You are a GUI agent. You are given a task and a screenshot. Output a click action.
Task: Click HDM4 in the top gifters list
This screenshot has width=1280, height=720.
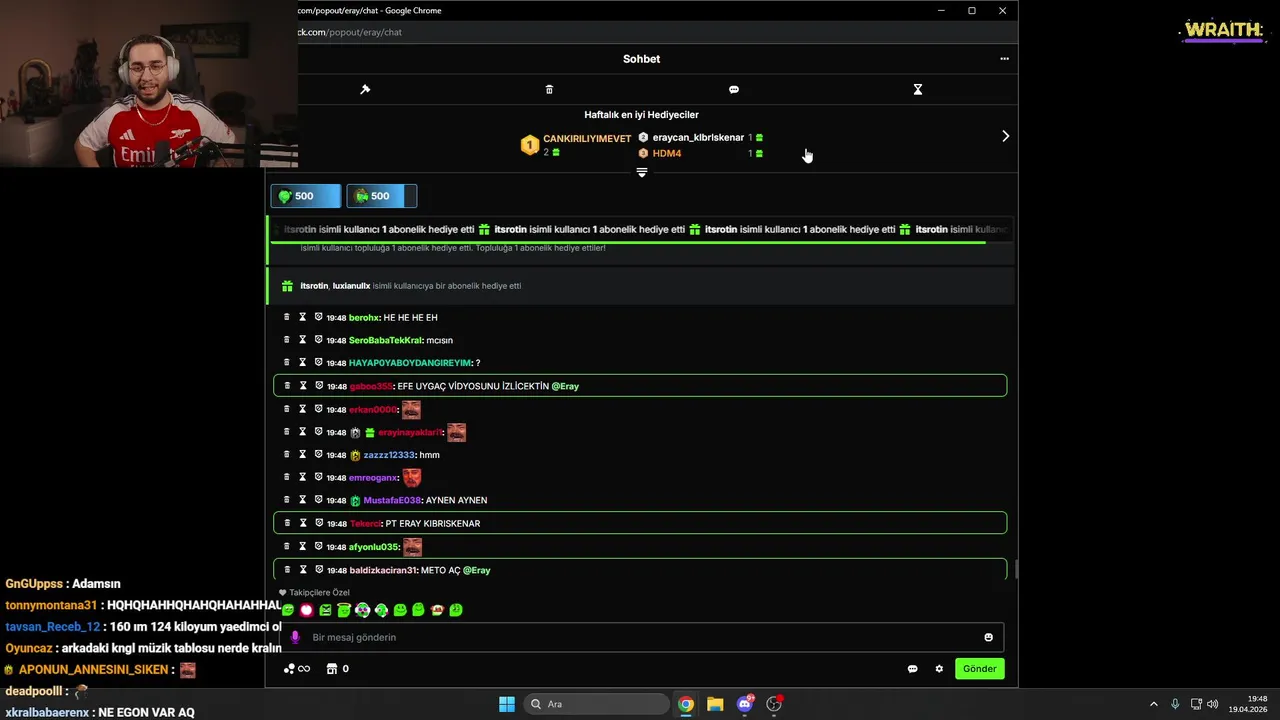coord(667,153)
